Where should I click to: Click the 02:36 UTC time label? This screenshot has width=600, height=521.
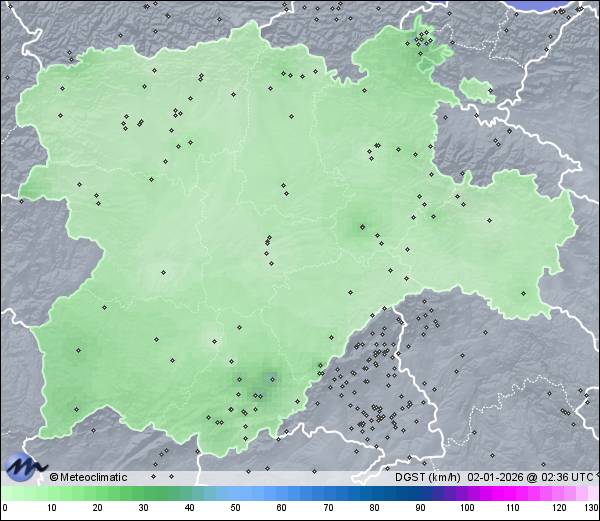[x=565, y=477]
